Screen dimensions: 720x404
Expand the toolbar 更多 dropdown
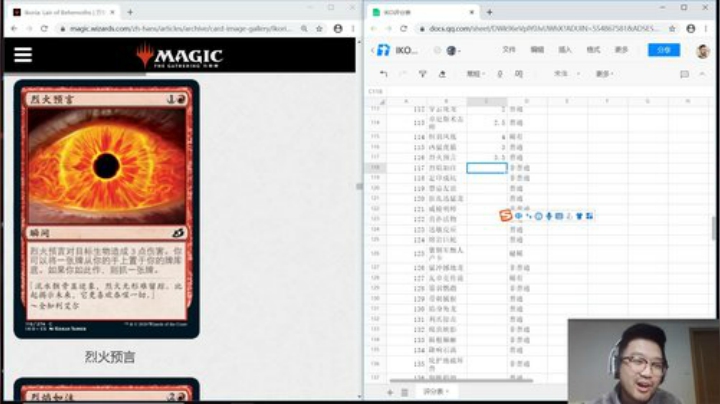coord(604,73)
